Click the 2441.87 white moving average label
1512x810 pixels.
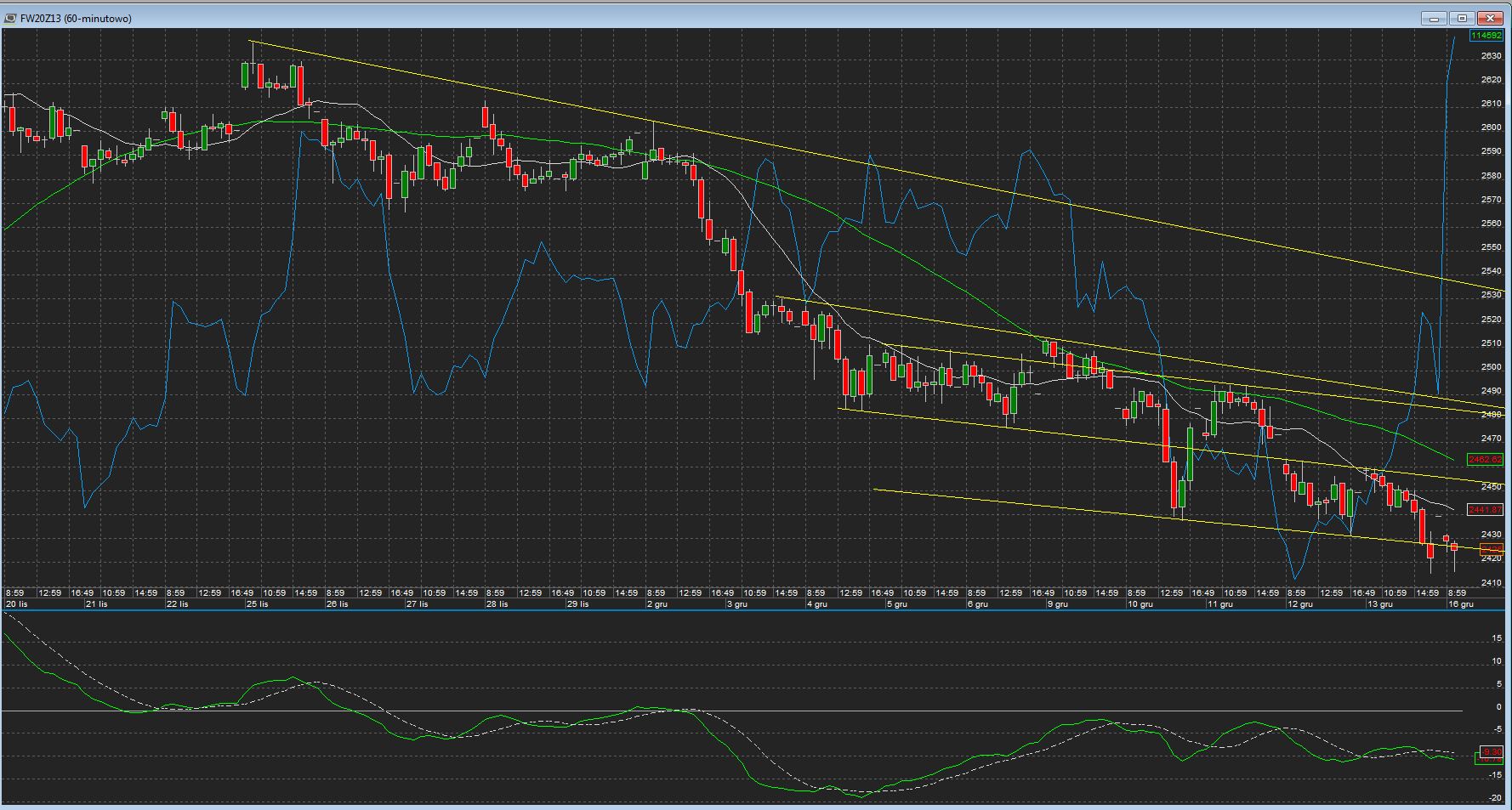tap(1486, 510)
